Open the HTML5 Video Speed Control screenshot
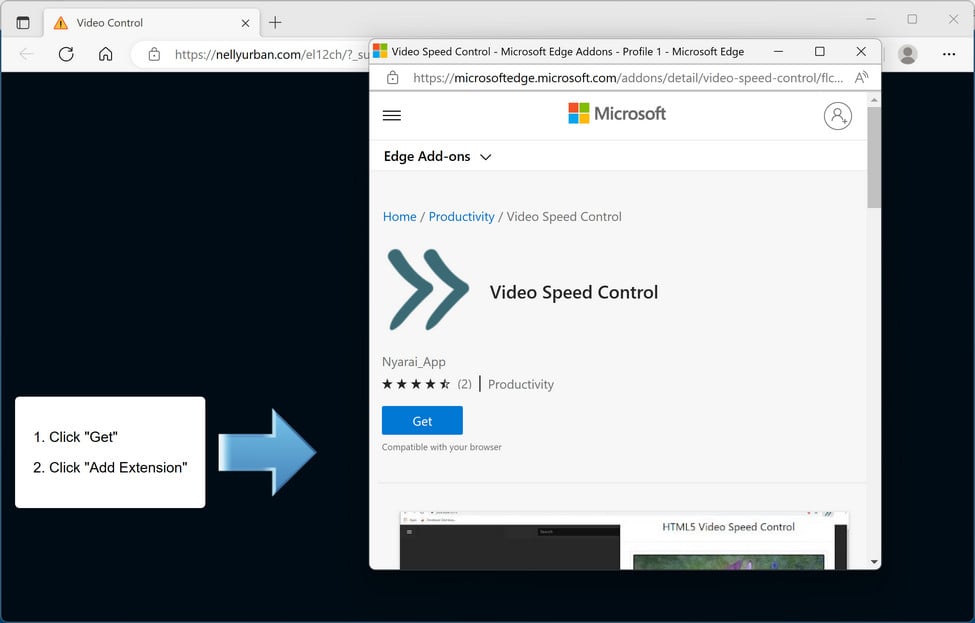The height and width of the screenshot is (623, 975). coord(623,540)
